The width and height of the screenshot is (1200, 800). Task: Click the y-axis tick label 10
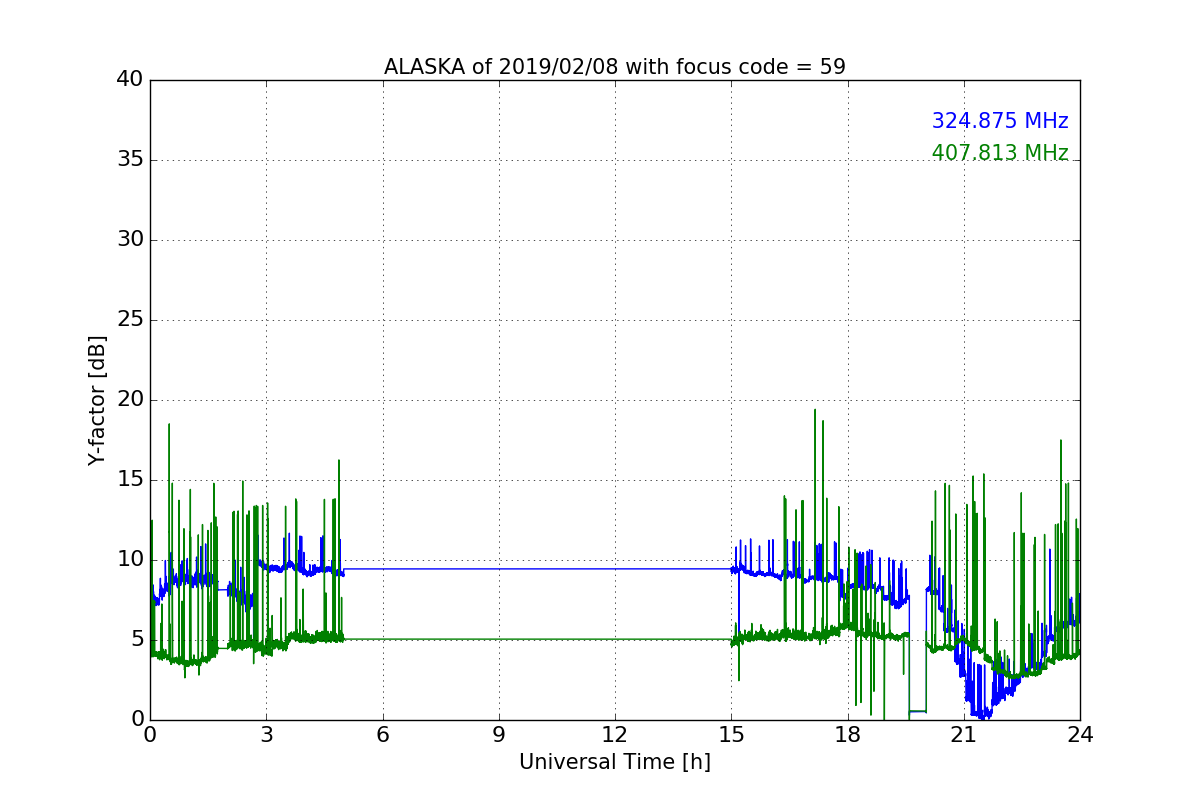tap(130, 560)
